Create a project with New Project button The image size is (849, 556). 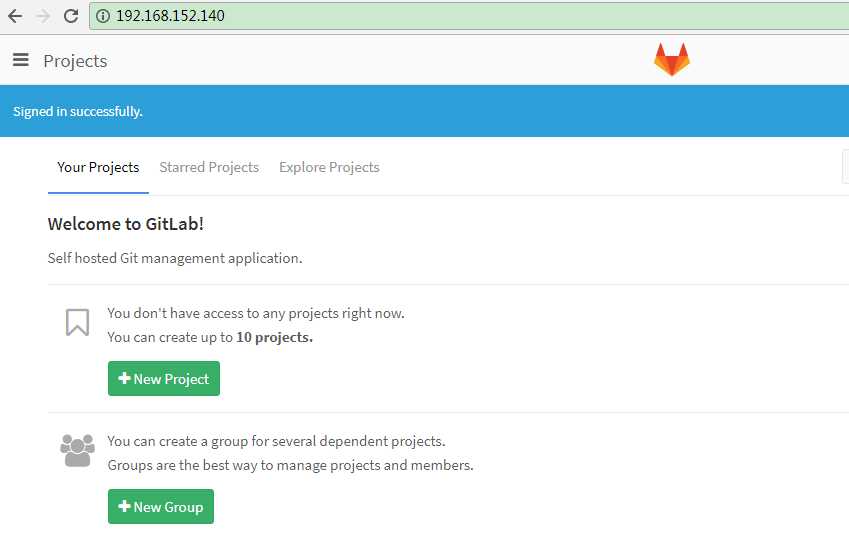click(164, 378)
